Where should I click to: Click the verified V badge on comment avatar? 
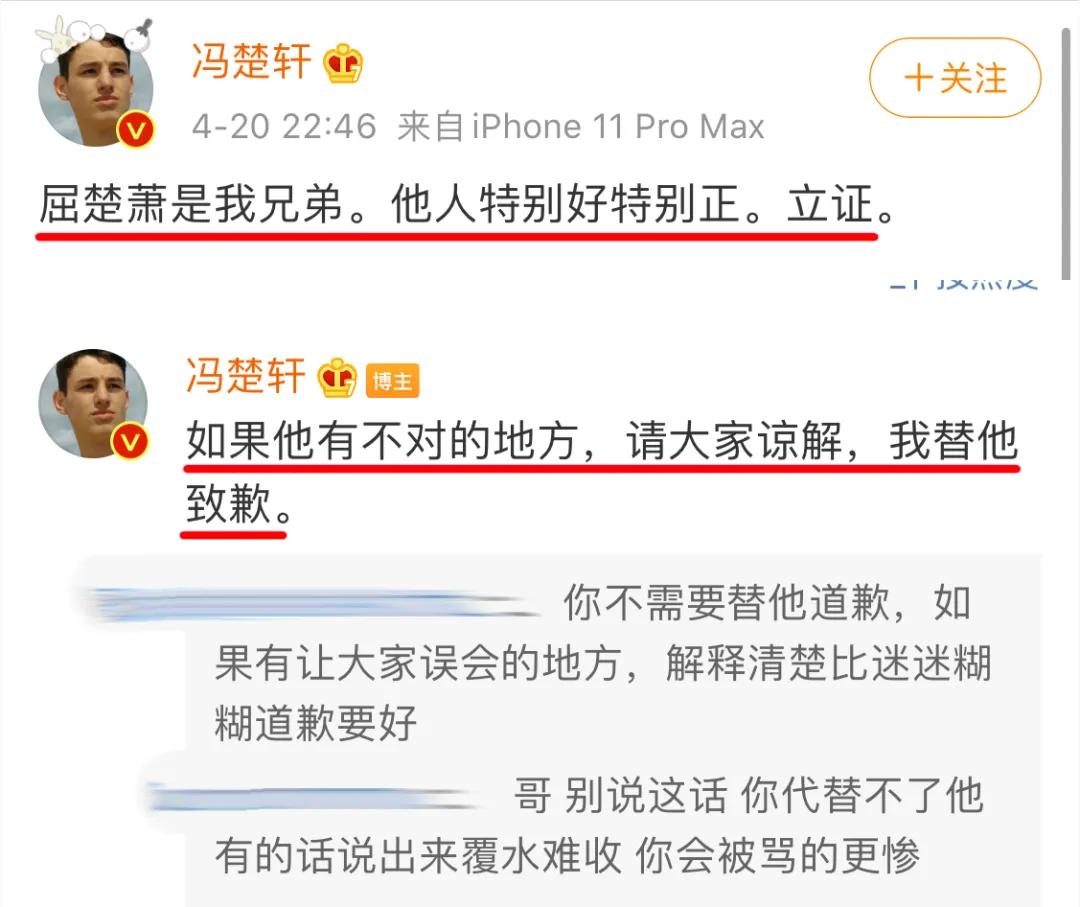click(130, 441)
